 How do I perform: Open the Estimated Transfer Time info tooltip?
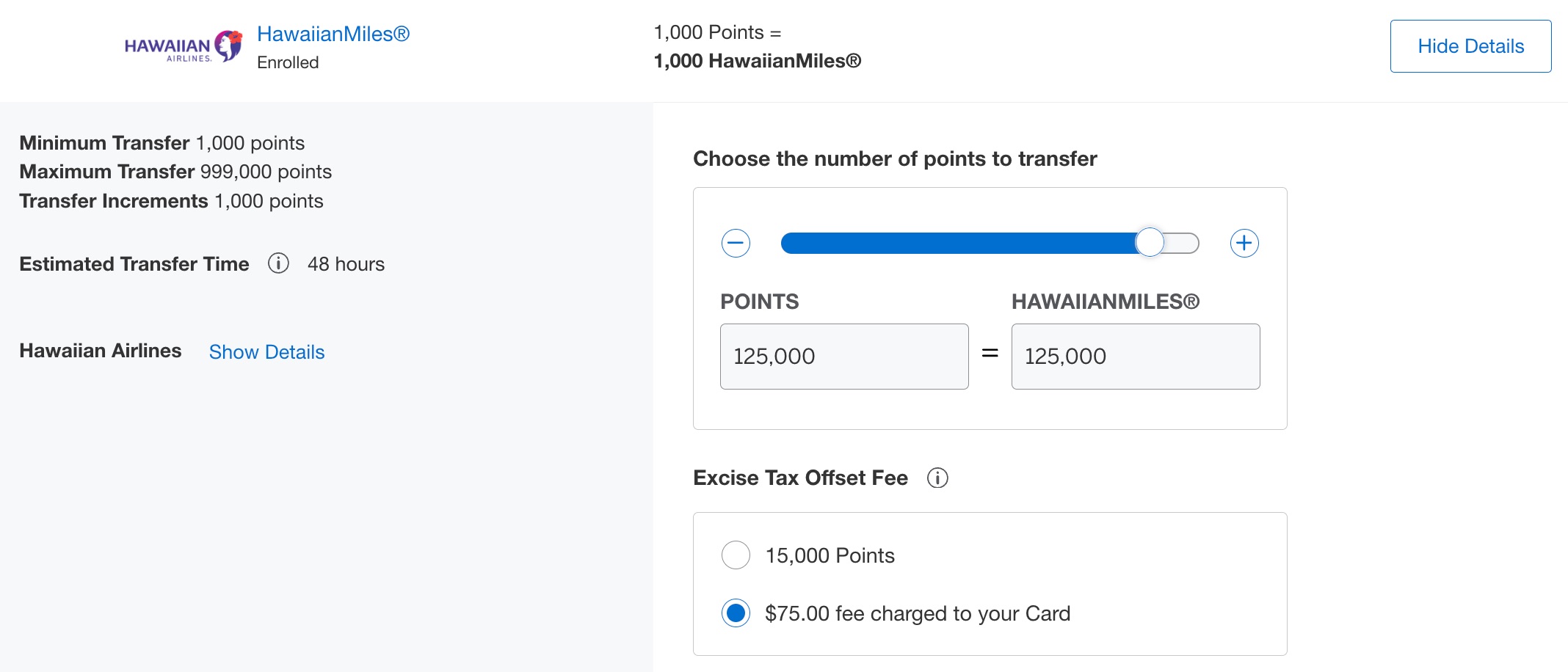click(x=277, y=264)
